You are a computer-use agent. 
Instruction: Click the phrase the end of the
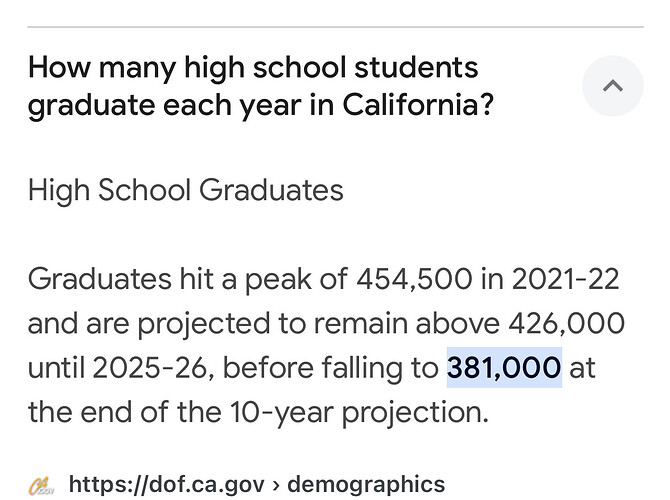[125, 412]
